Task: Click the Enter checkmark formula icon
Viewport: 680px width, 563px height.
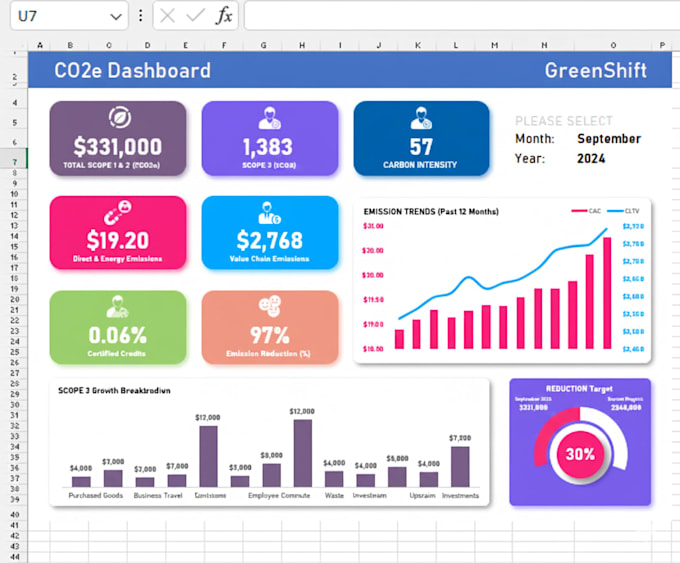Action: [x=195, y=16]
